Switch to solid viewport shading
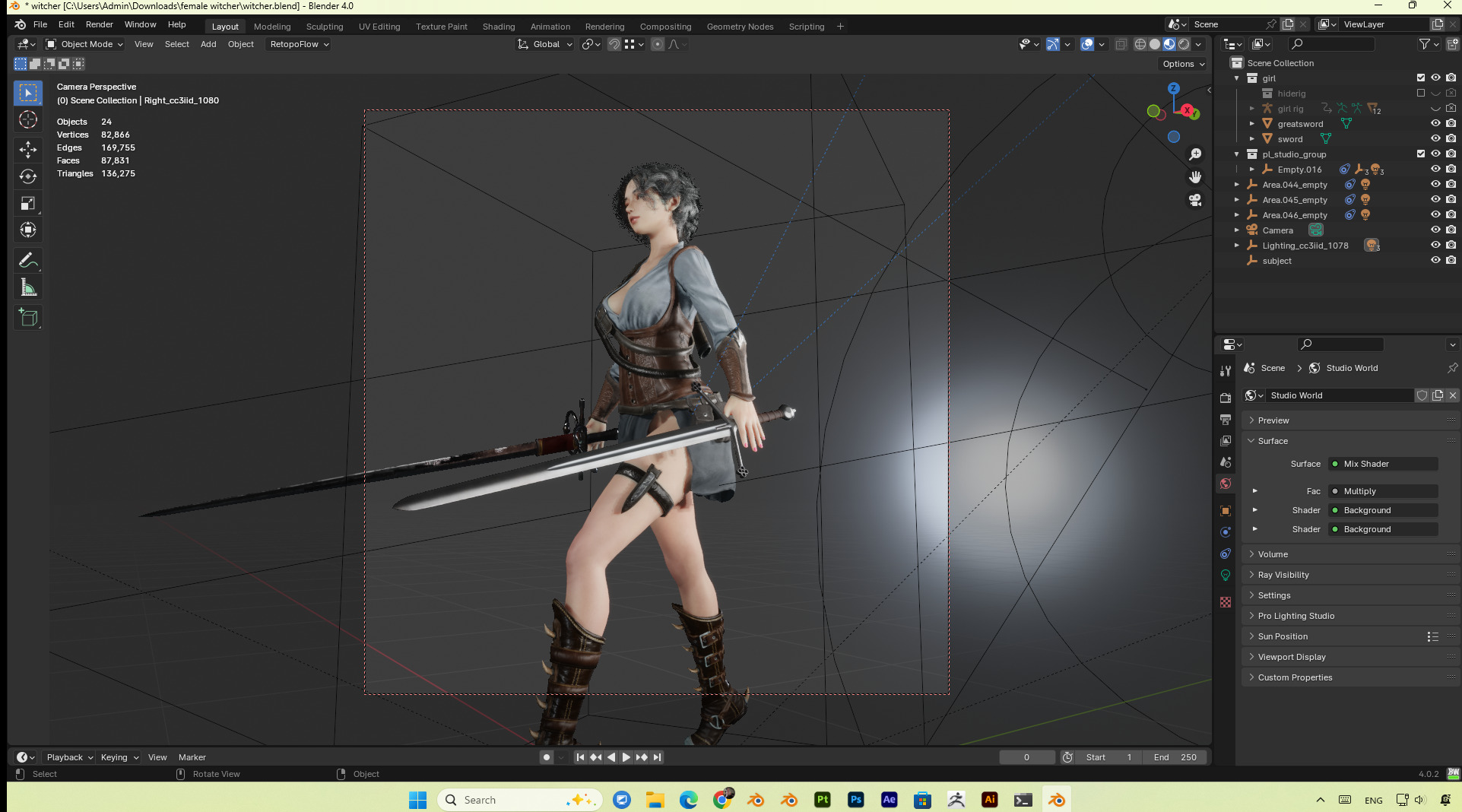This screenshot has height=812, width=1462. (x=1155, y=44)
